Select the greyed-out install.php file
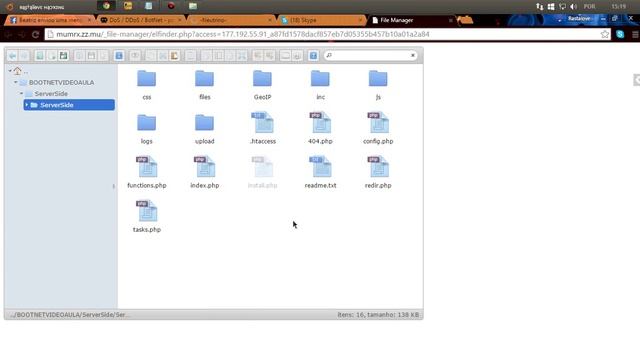Screen dimensions: 640x360 (262, 172)
